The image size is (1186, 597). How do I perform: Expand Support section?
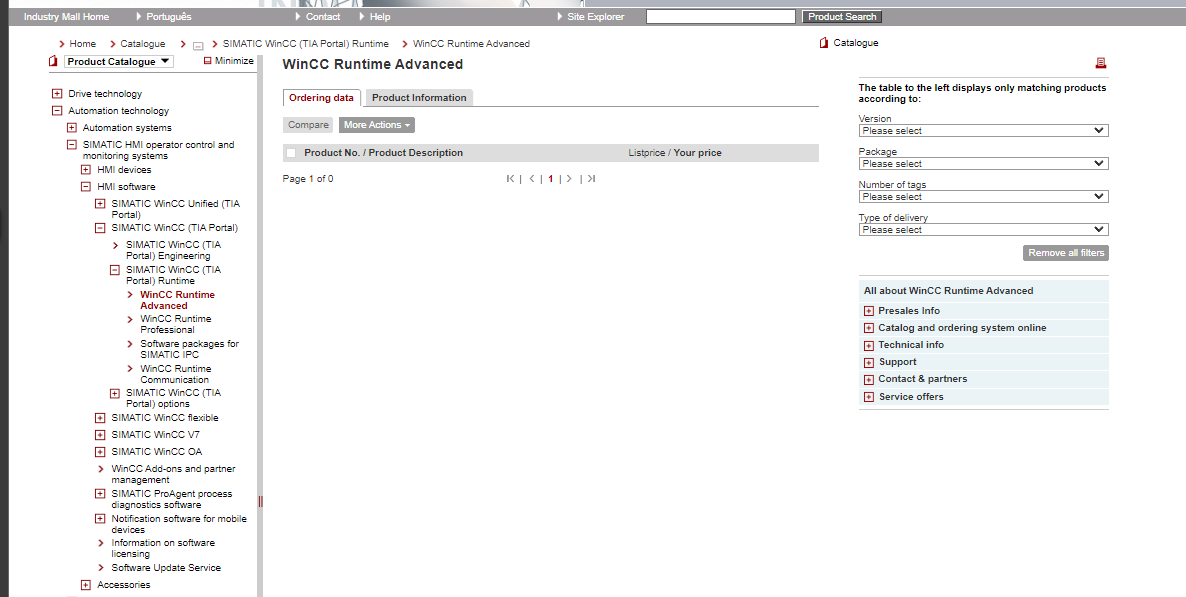click(868, 362)
